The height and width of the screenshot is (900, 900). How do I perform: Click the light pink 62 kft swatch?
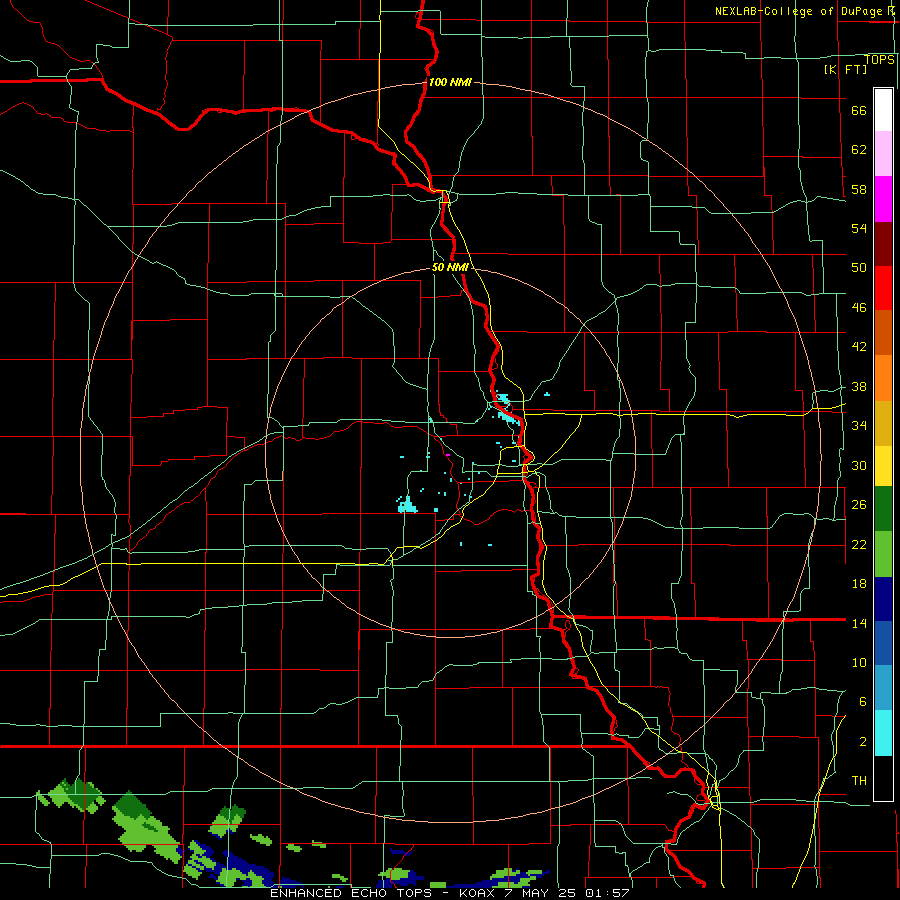tap(883, 153)
